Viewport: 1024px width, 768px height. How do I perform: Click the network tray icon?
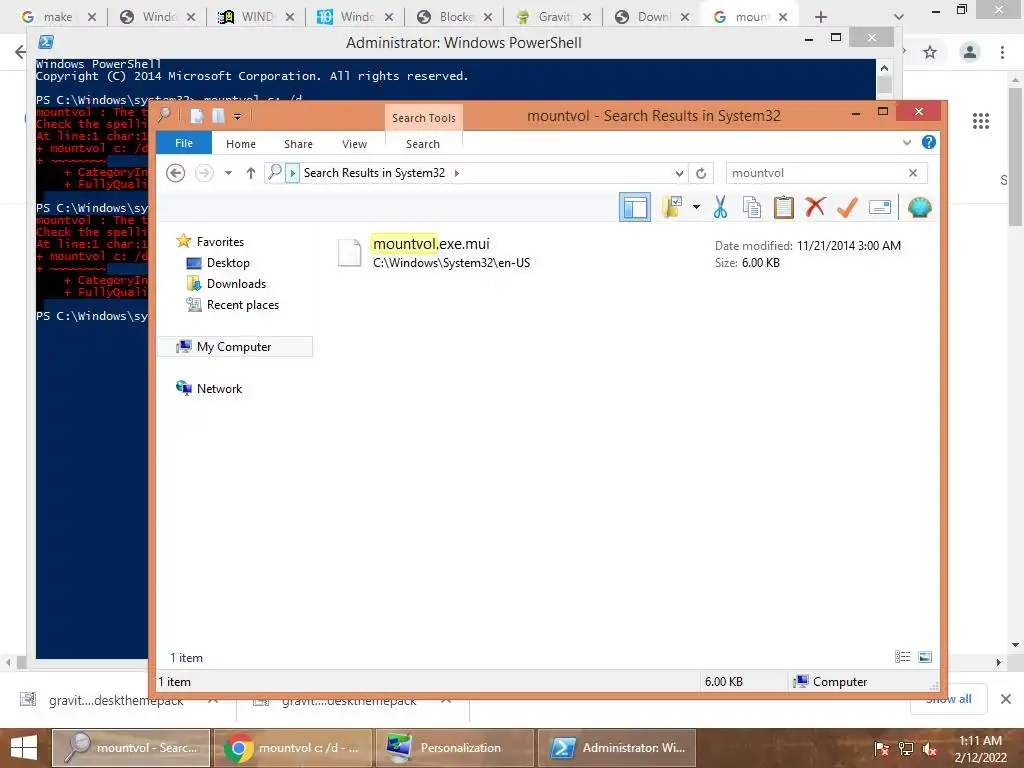pos(906,748)
